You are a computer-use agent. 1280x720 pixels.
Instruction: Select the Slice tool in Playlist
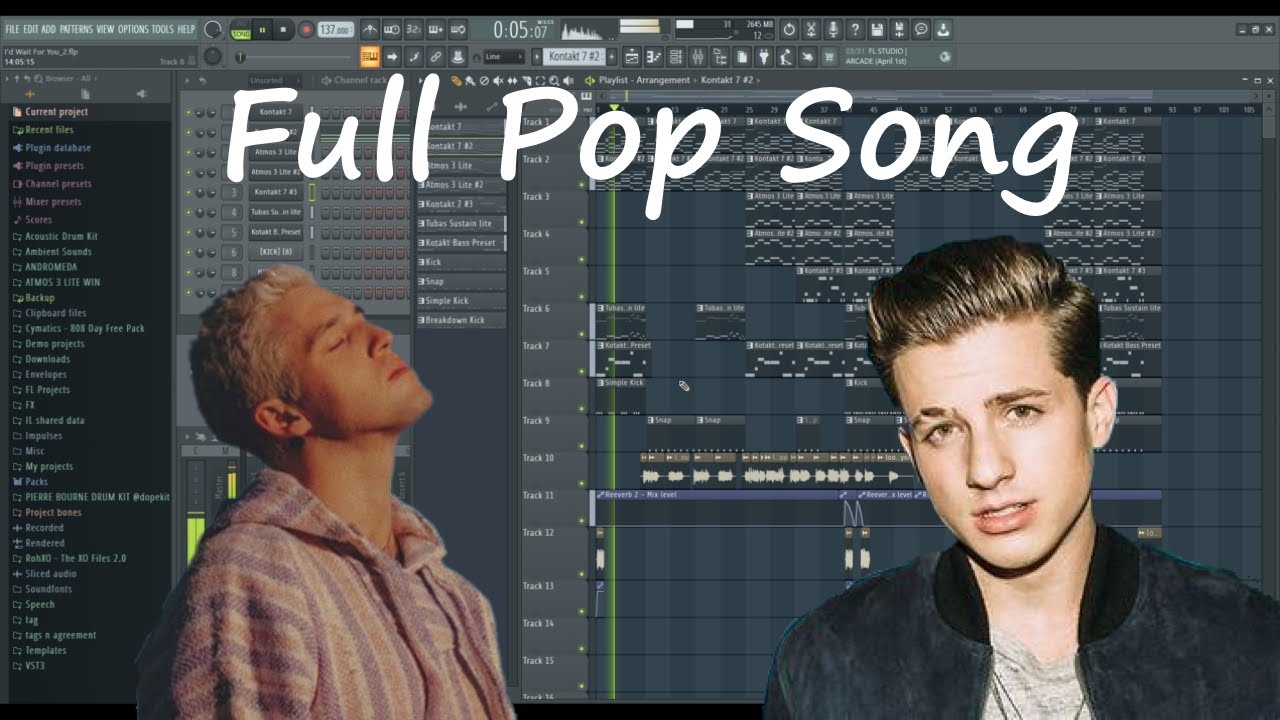click(x=526, y=80)
